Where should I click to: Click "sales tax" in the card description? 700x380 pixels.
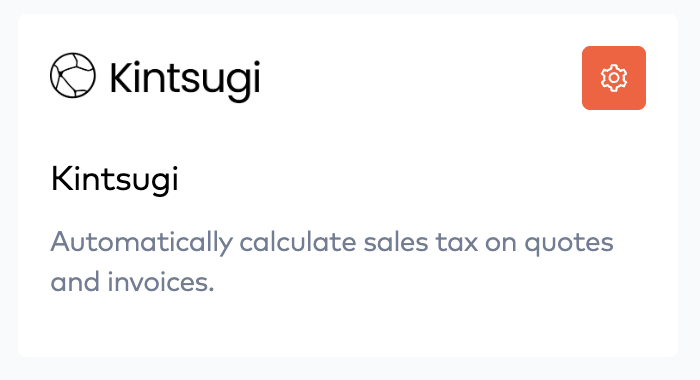pyautogui.click(x=421, y=242)
